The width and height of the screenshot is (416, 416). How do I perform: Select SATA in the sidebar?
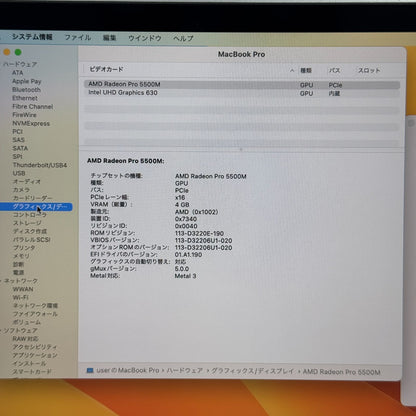pyautogui.click(x=20, y=148)
